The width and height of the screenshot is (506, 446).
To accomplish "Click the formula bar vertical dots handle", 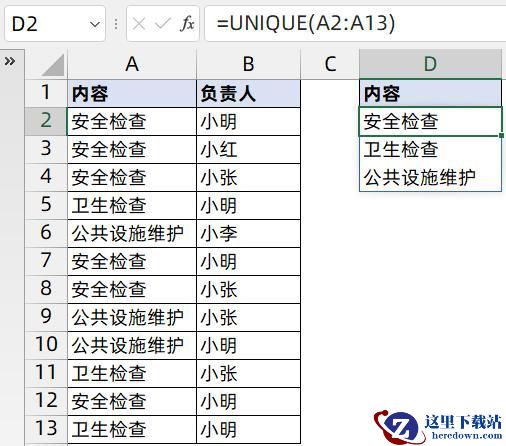I will tap(116, 24).
